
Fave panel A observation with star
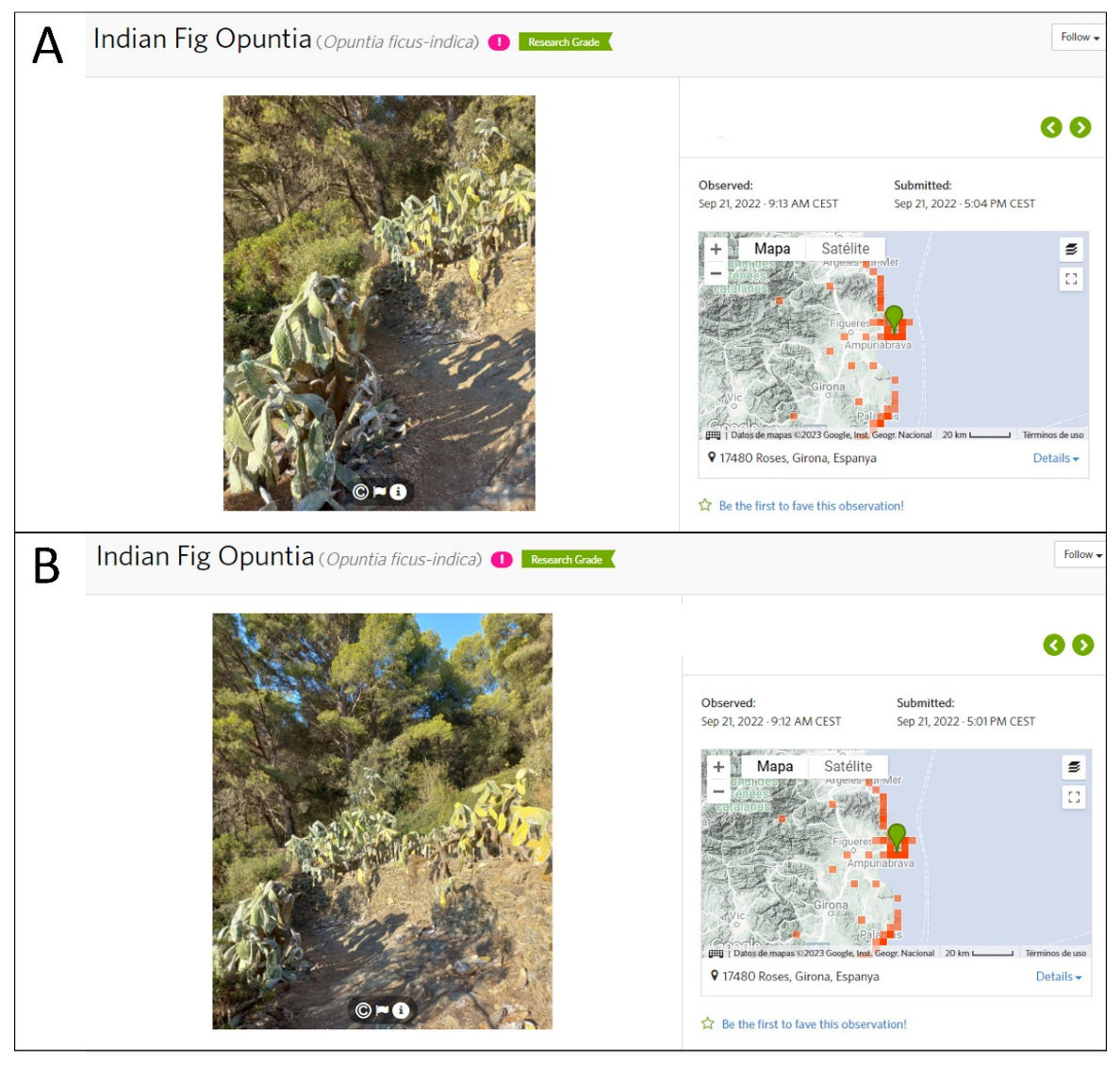705,505
